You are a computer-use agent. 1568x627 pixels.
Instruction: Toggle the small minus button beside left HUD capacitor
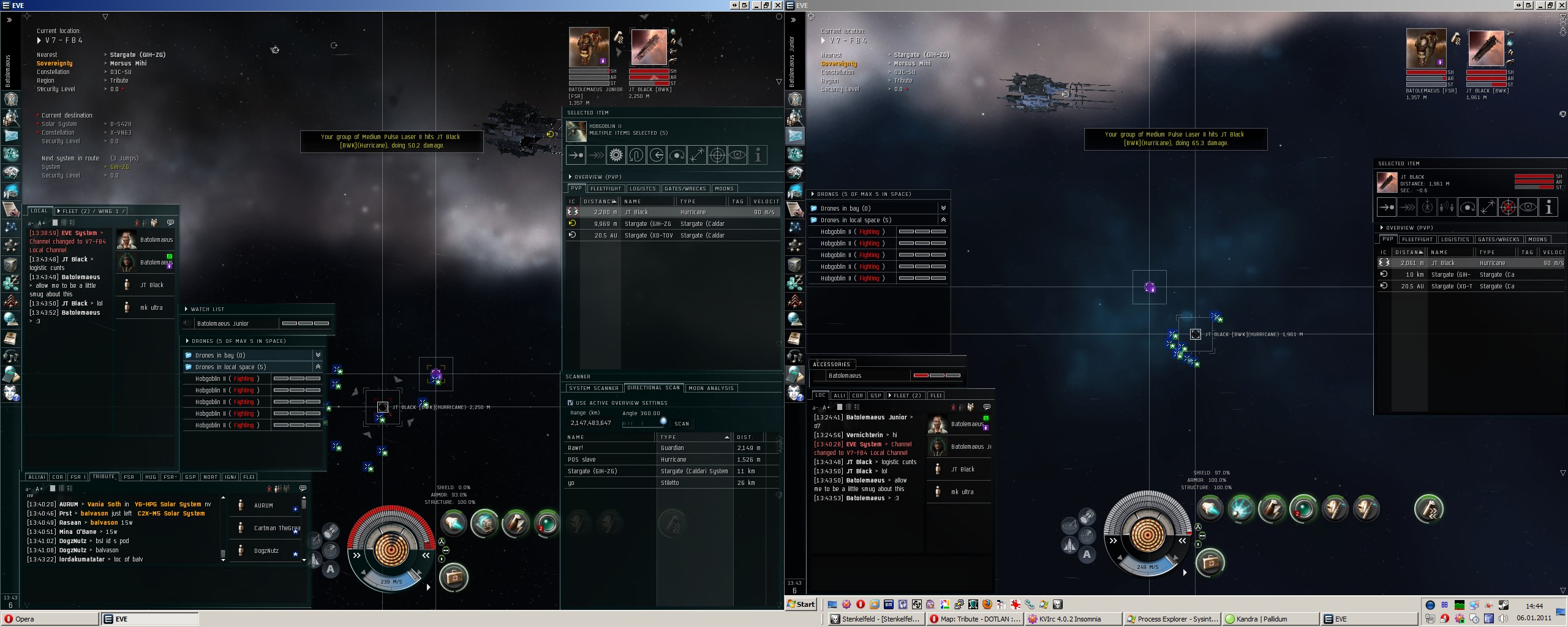pos(446,550)
